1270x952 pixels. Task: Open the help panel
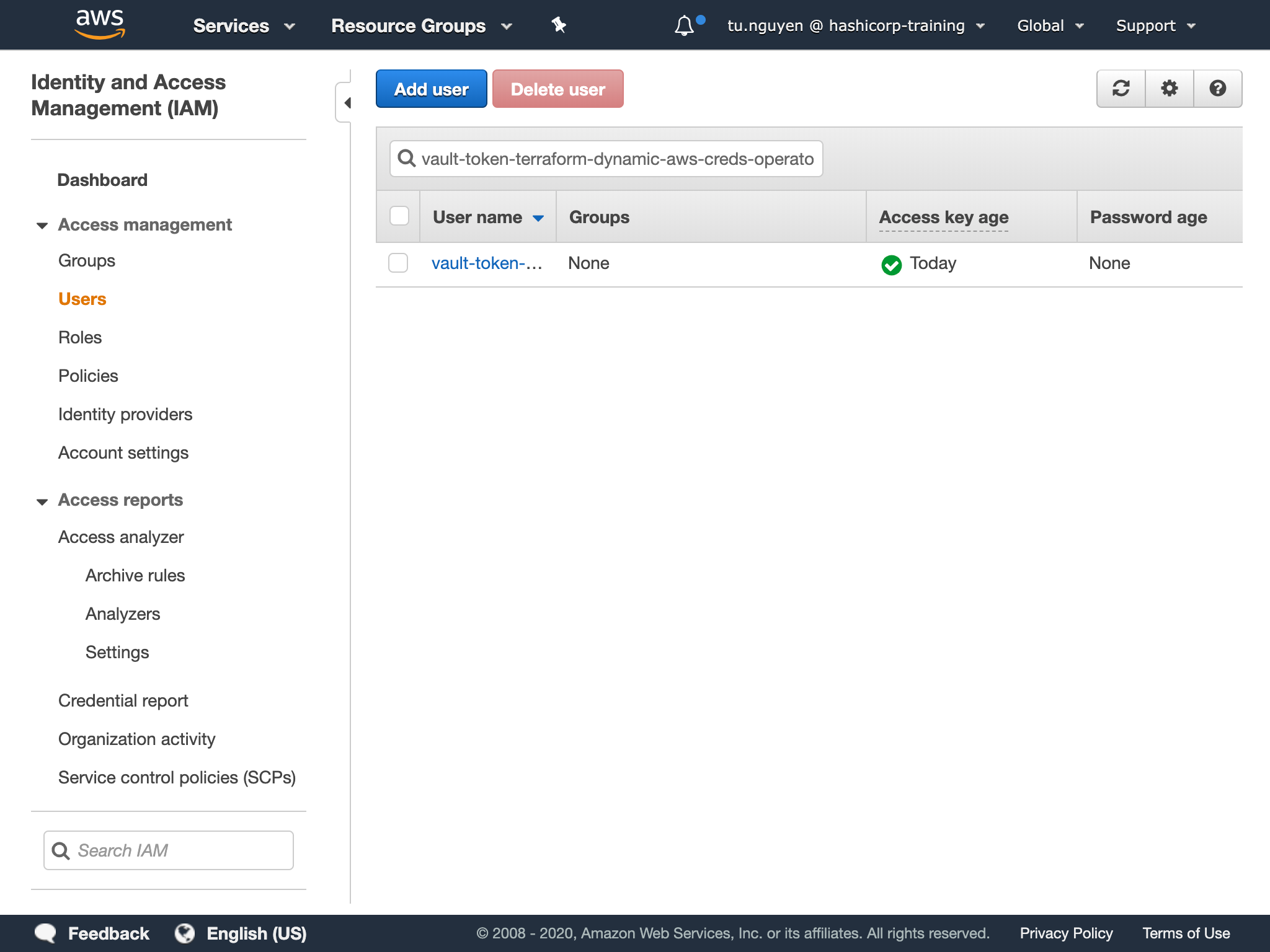click(x=1217, y=89)
